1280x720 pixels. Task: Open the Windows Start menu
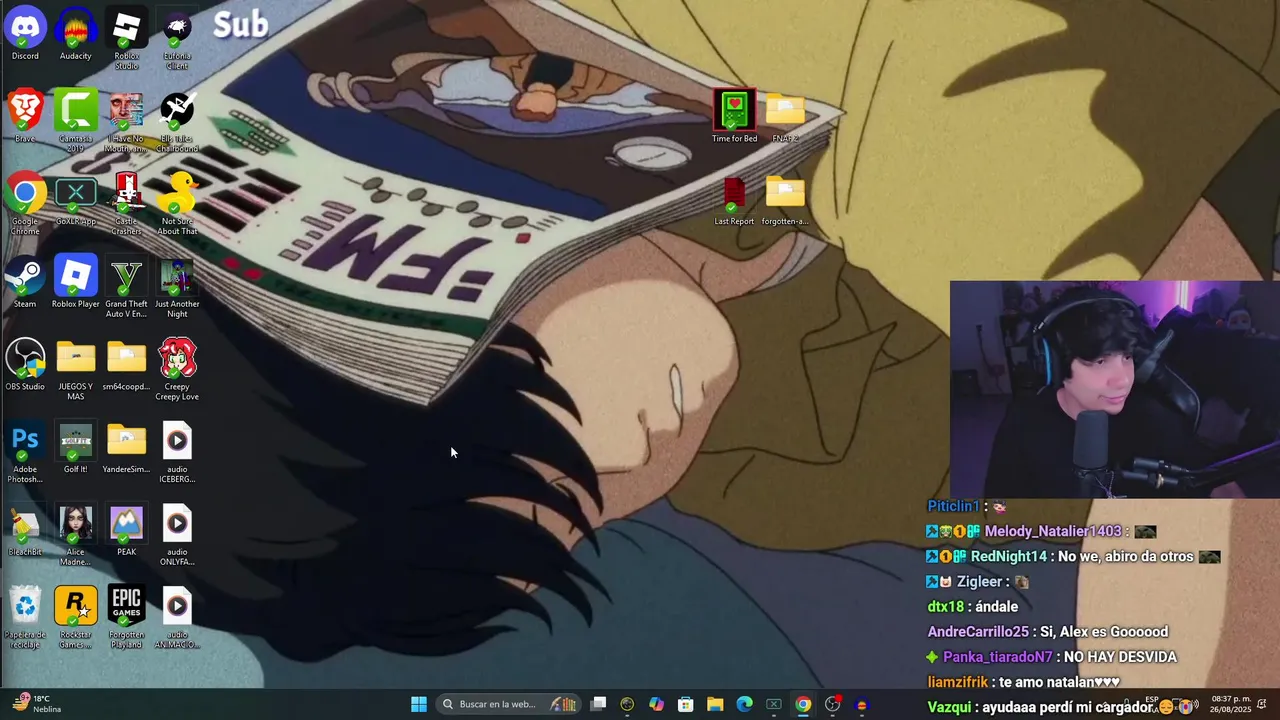point(419,704)
